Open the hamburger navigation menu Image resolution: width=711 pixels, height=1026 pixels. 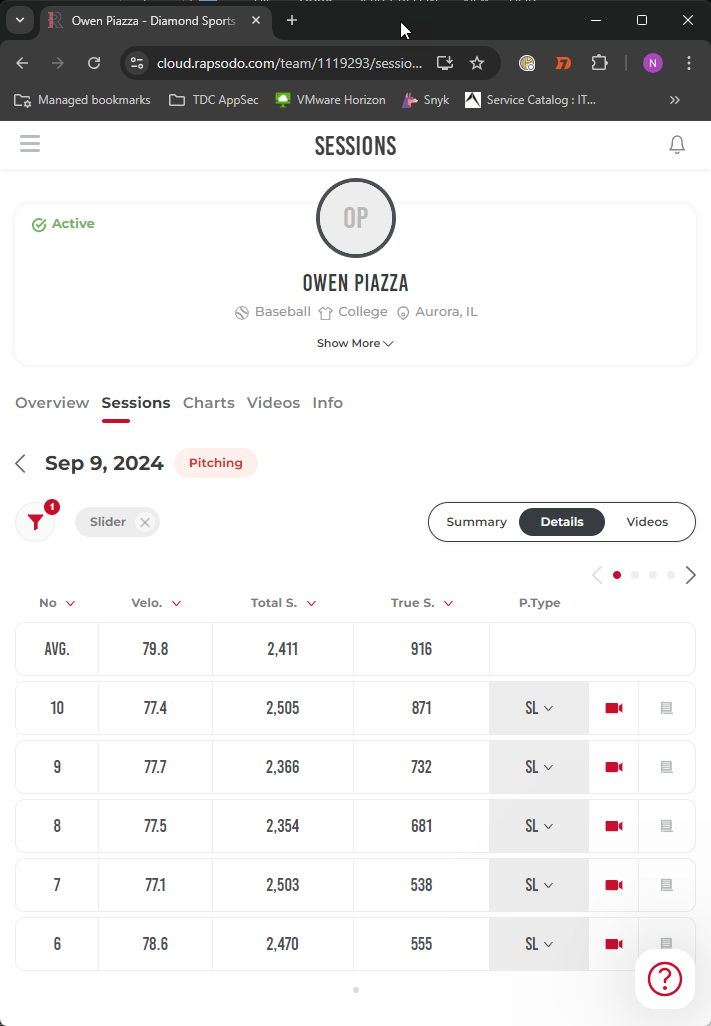point(30,144)
